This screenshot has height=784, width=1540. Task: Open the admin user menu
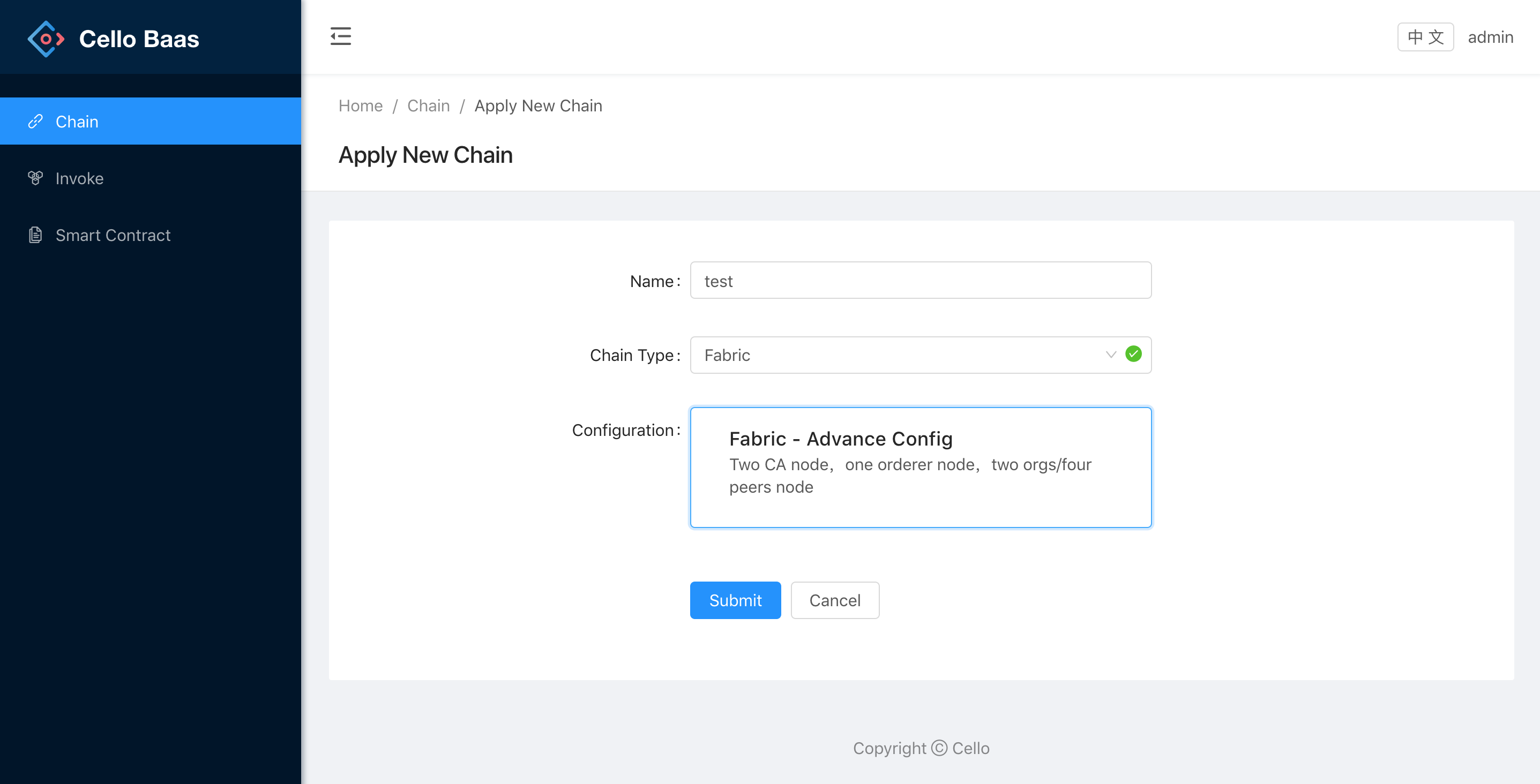click(1490, 37)
